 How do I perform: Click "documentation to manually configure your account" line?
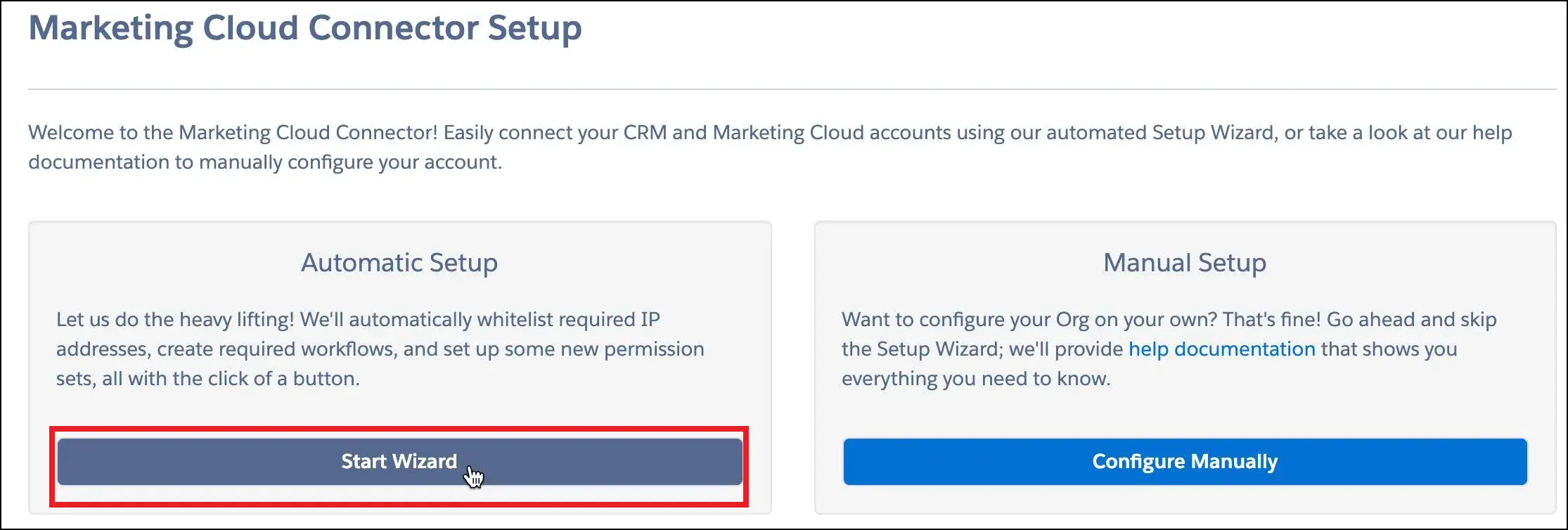coord(265,162)
